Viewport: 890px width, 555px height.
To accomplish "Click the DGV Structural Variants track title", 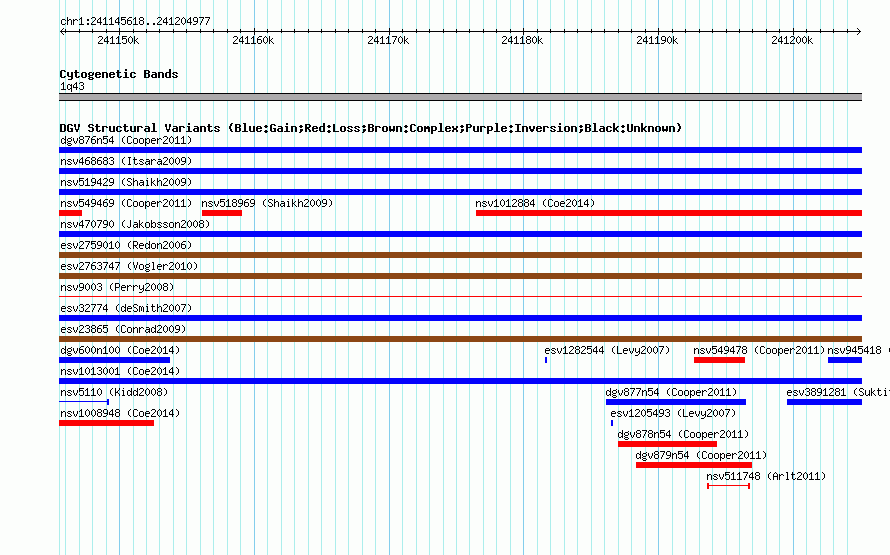I will (370, 128).
